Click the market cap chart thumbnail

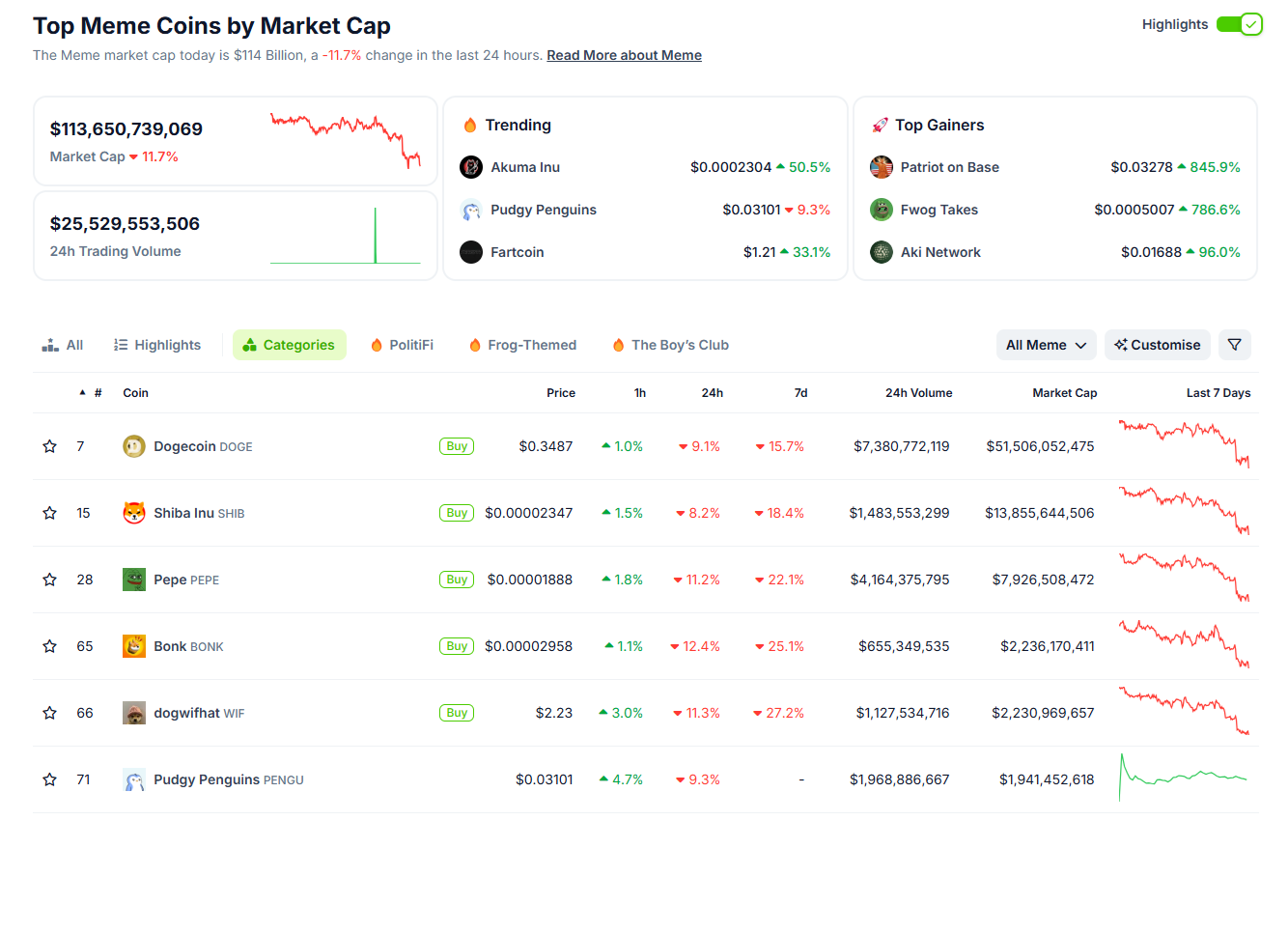tap(346, 140)
